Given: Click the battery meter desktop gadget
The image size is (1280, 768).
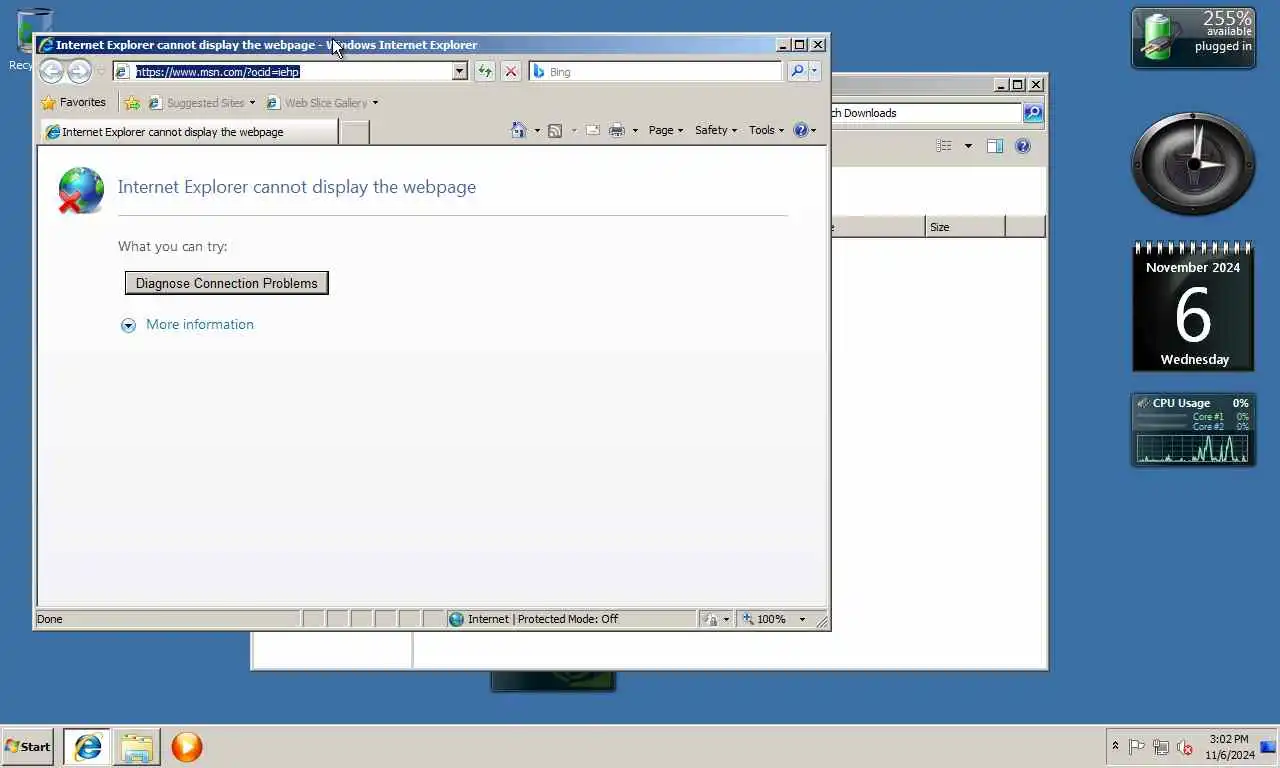Looking at the screenshot, I should 1193,38.
